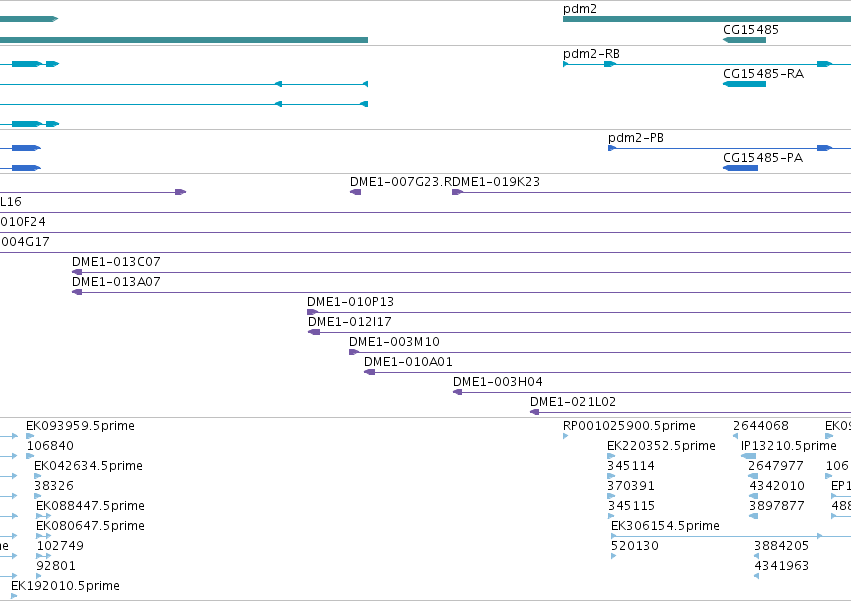851x601 pixels.
Task: Click the DME1-019K23 clone label
Action: click(x=496, y=181)
